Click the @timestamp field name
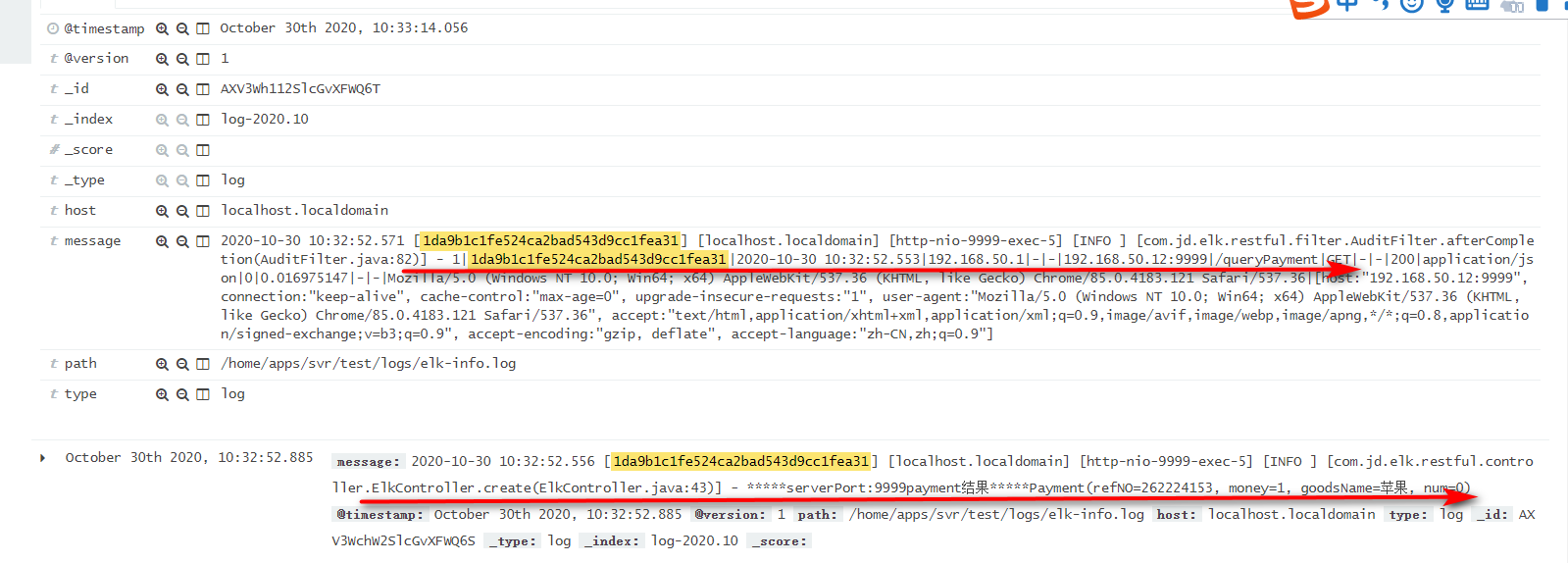The width and height of the screenshot is (1568, 563). pyautogui.click(x=104, y=29)
